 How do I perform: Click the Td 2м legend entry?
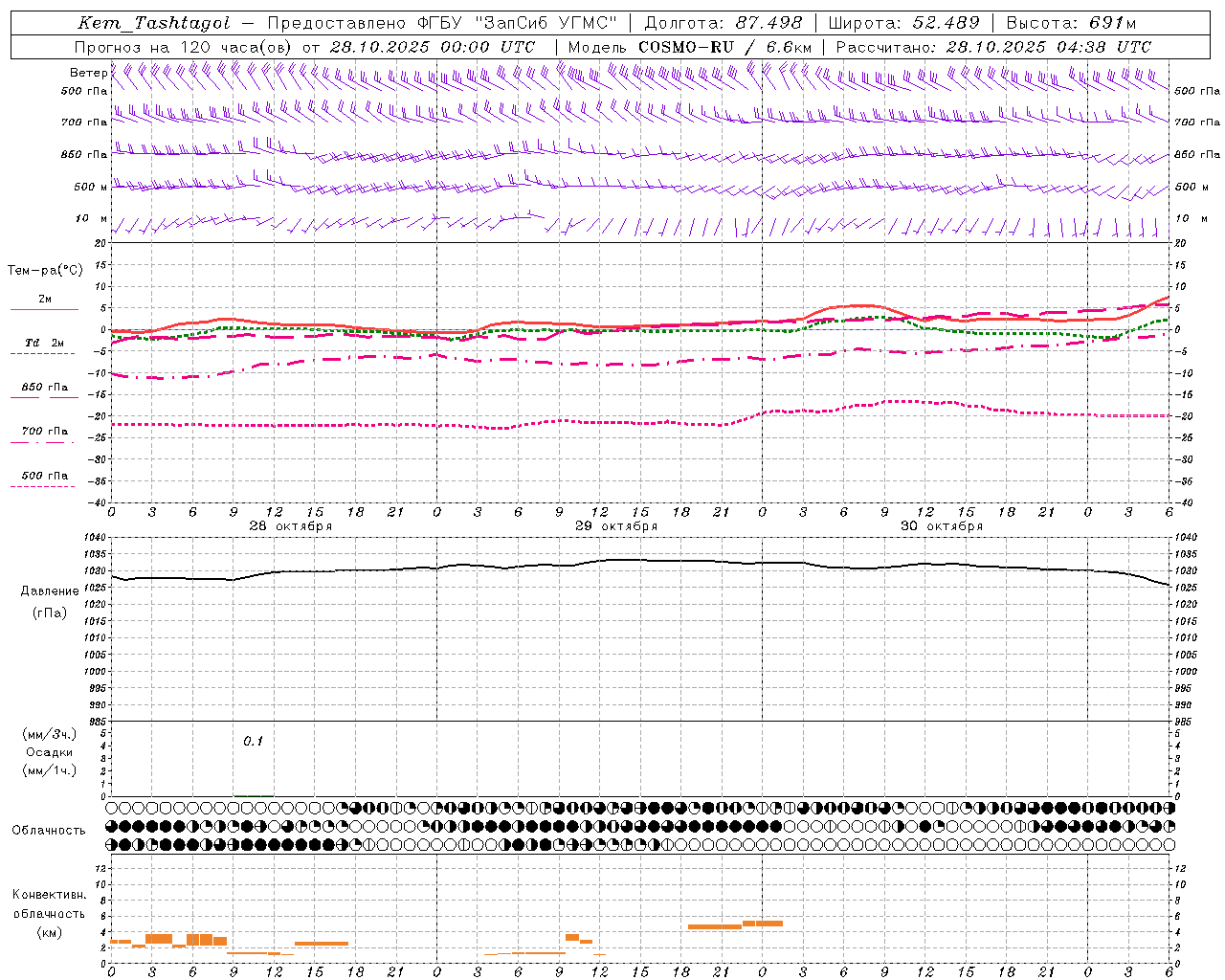point(44,343)
